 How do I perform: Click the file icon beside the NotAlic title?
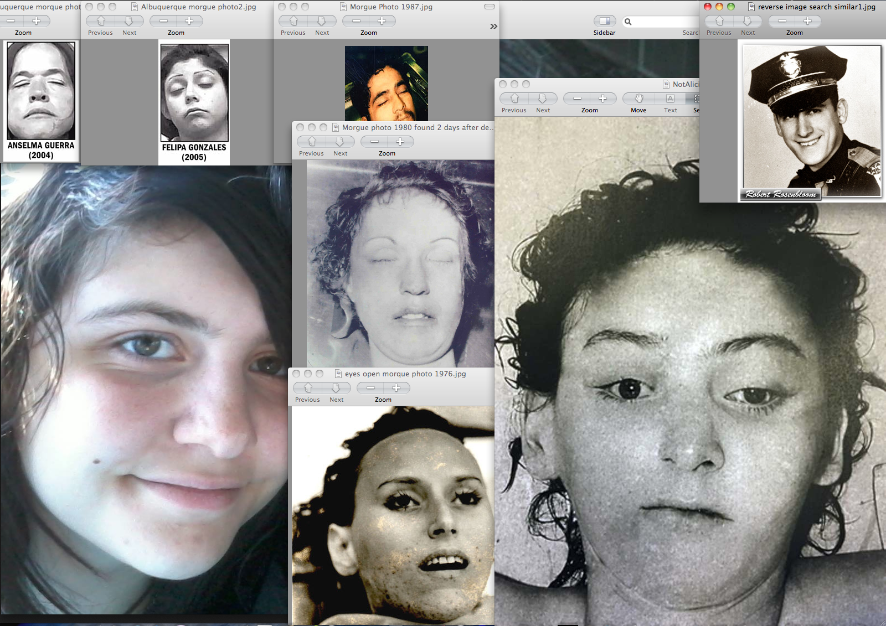pyautogui.click(x=665, y=84)
